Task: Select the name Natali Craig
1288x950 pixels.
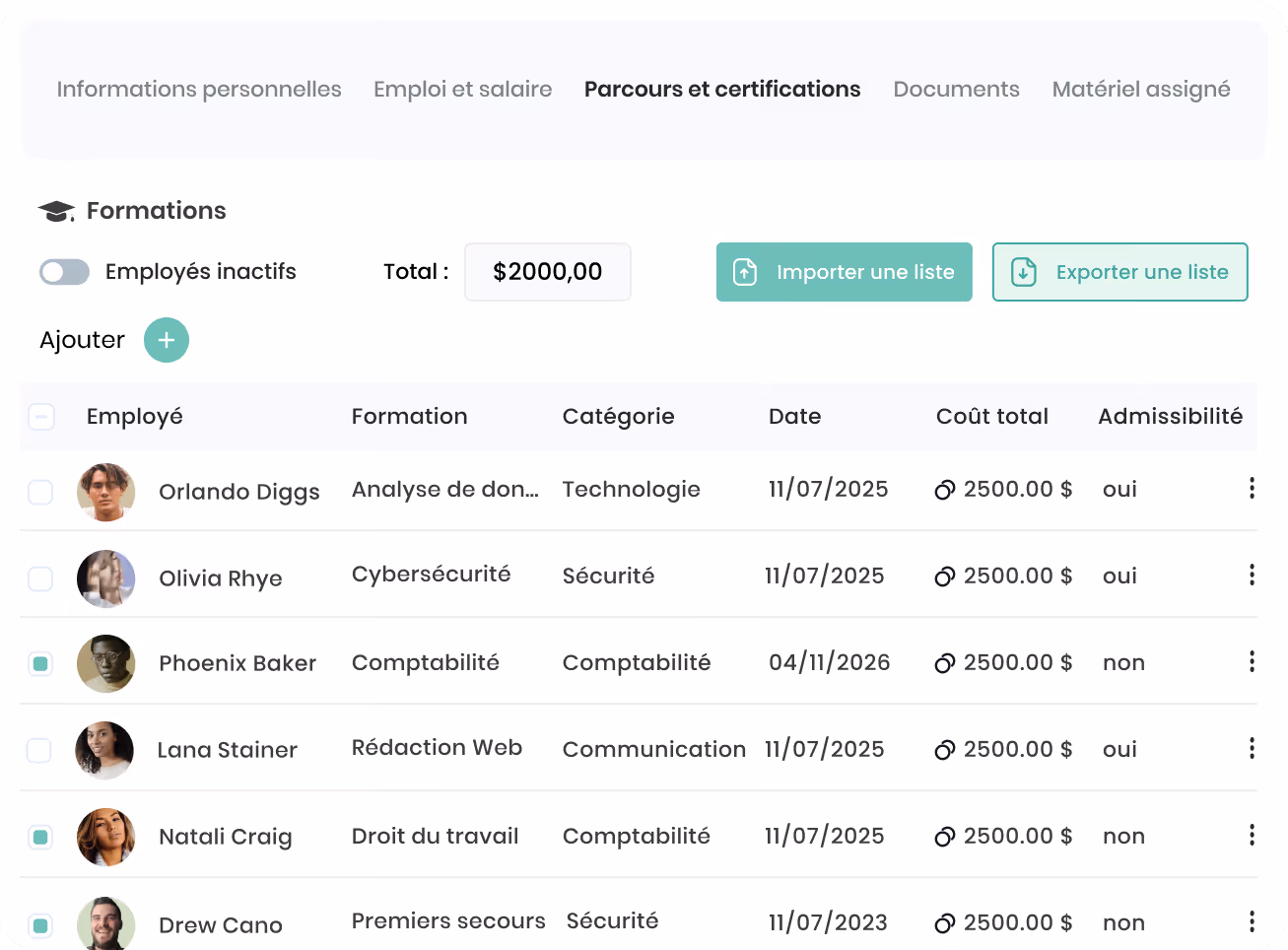Action: pyautogui.click(x=226, y=837)
